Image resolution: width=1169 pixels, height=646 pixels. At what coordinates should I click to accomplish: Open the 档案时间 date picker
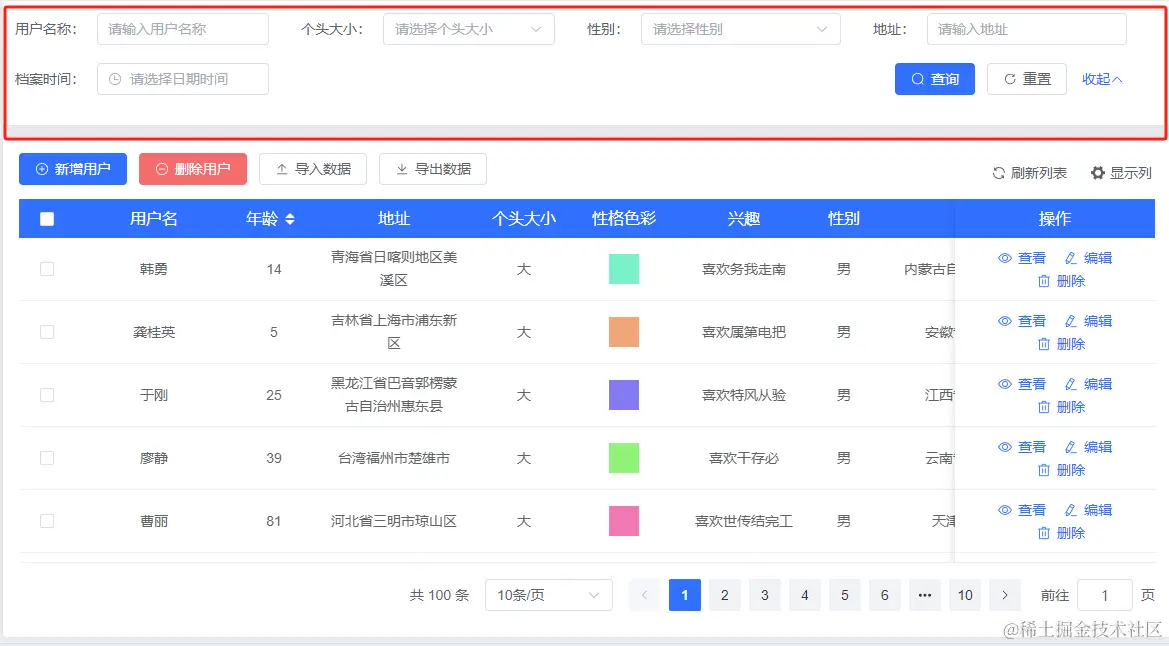[x=183, y=79]
